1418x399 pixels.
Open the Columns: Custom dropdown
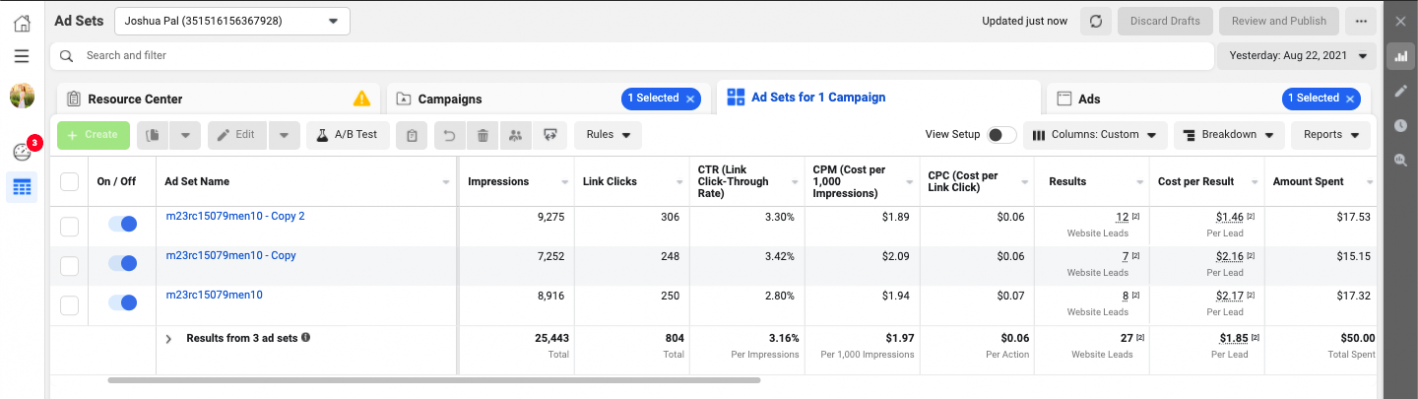1095,135
